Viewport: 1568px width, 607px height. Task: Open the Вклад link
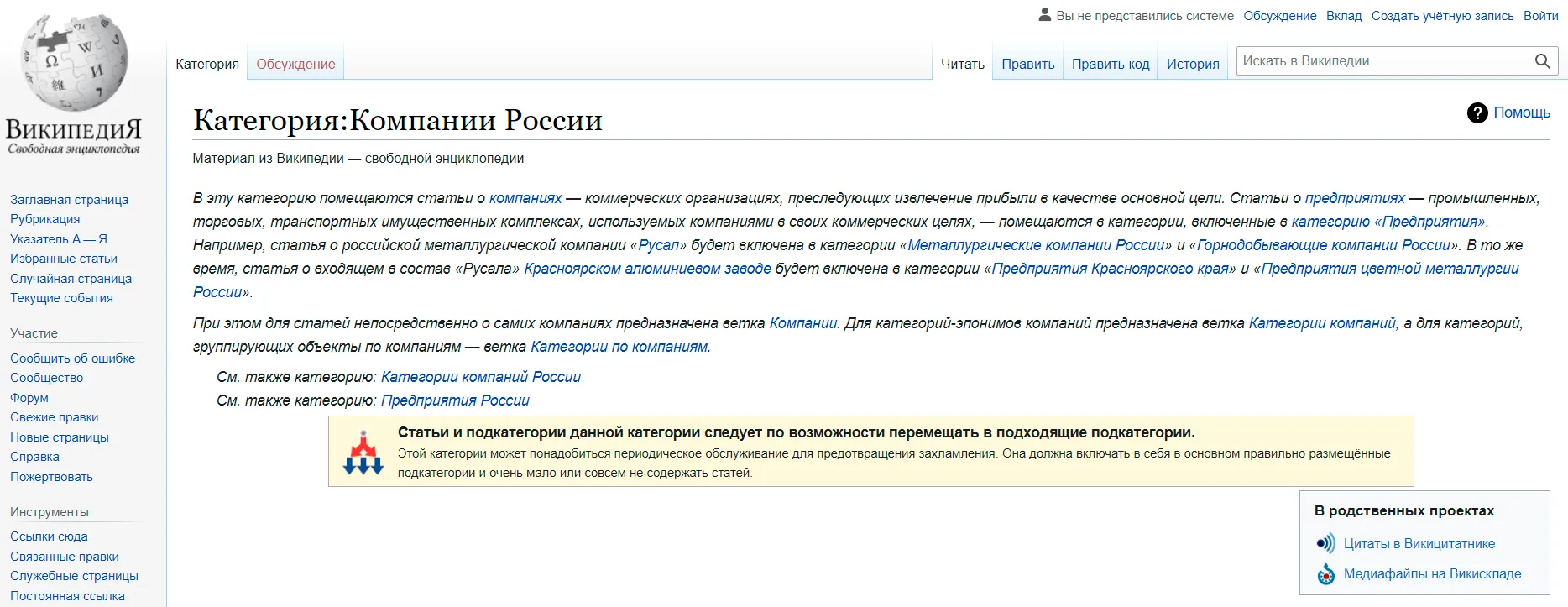click(1344, 16)
